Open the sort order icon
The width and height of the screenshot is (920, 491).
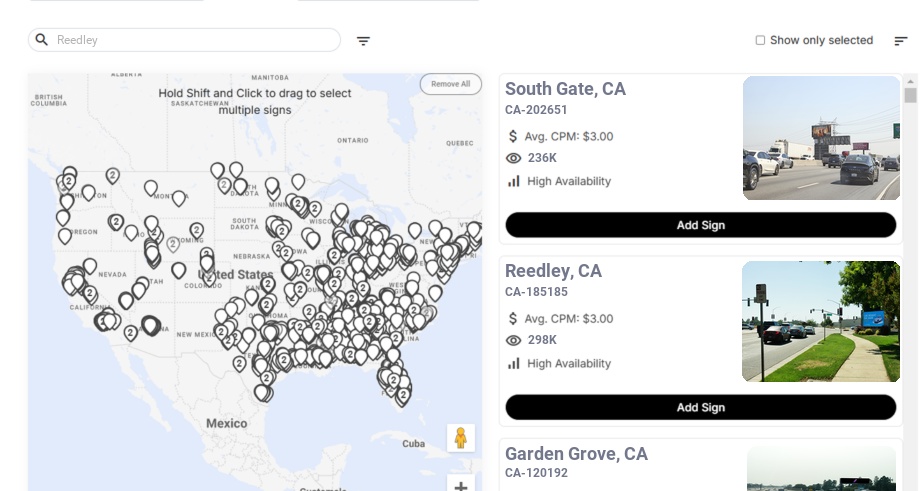pyautogui.click(x=901, y=41)
